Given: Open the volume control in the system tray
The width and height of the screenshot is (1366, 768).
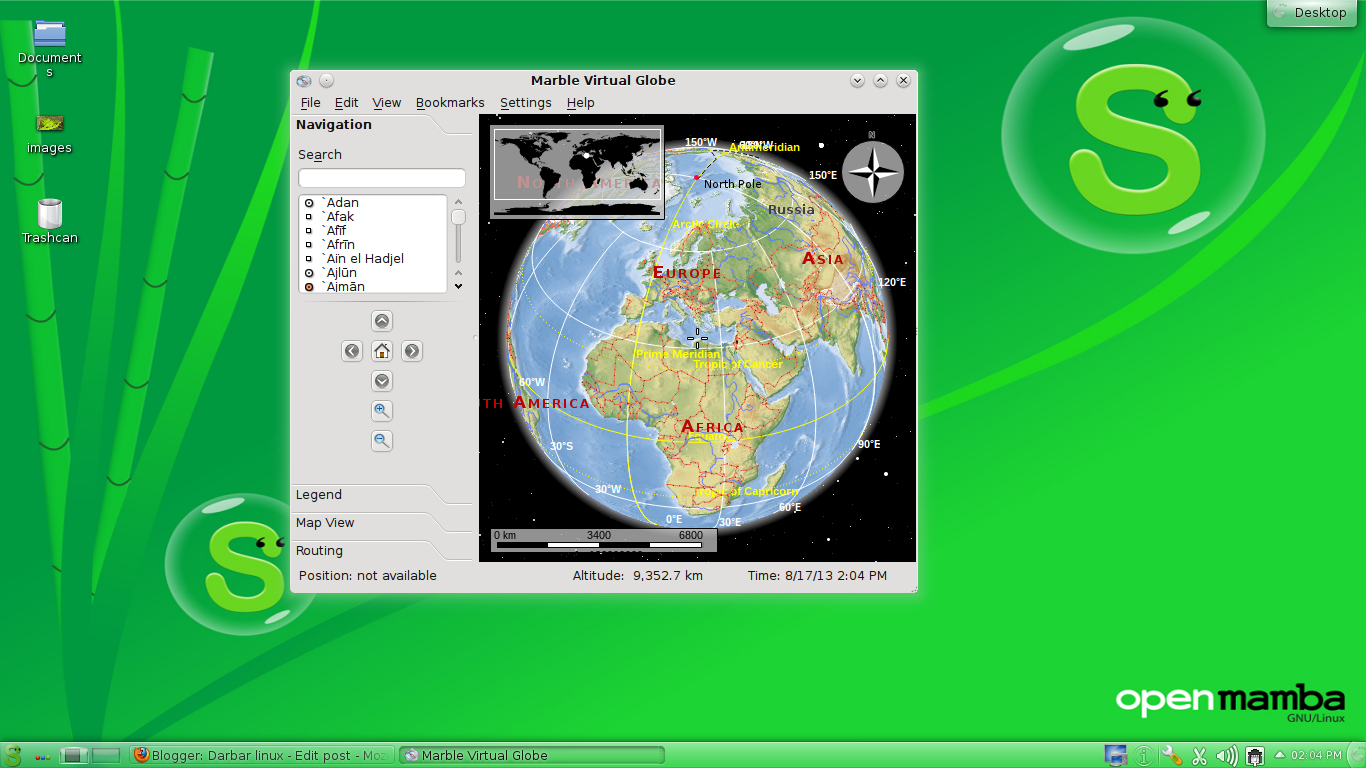Looking at the screenshot, I should (1224, 755).
